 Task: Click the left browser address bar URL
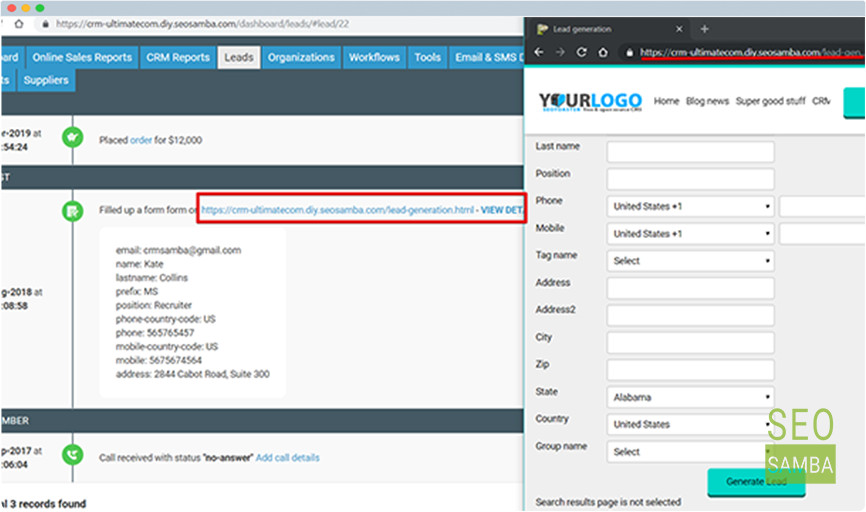point(202,24)
